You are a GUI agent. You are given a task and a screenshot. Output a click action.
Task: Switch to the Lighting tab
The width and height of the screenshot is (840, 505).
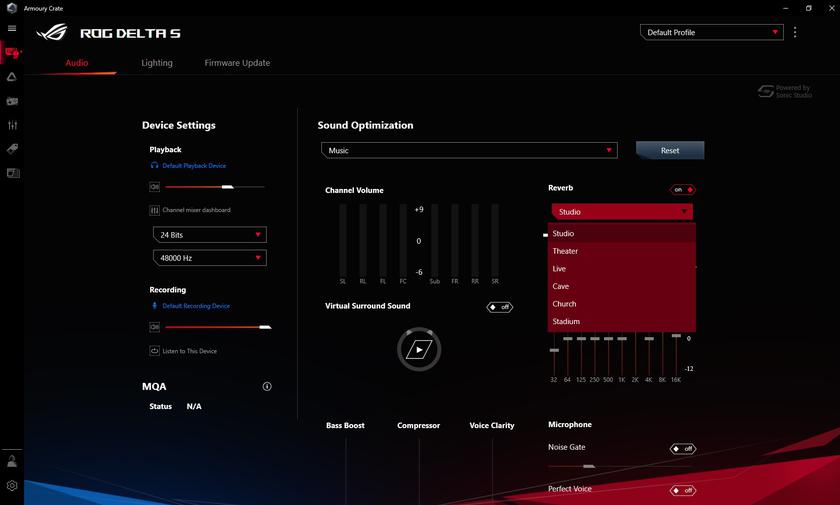point(157,63)
